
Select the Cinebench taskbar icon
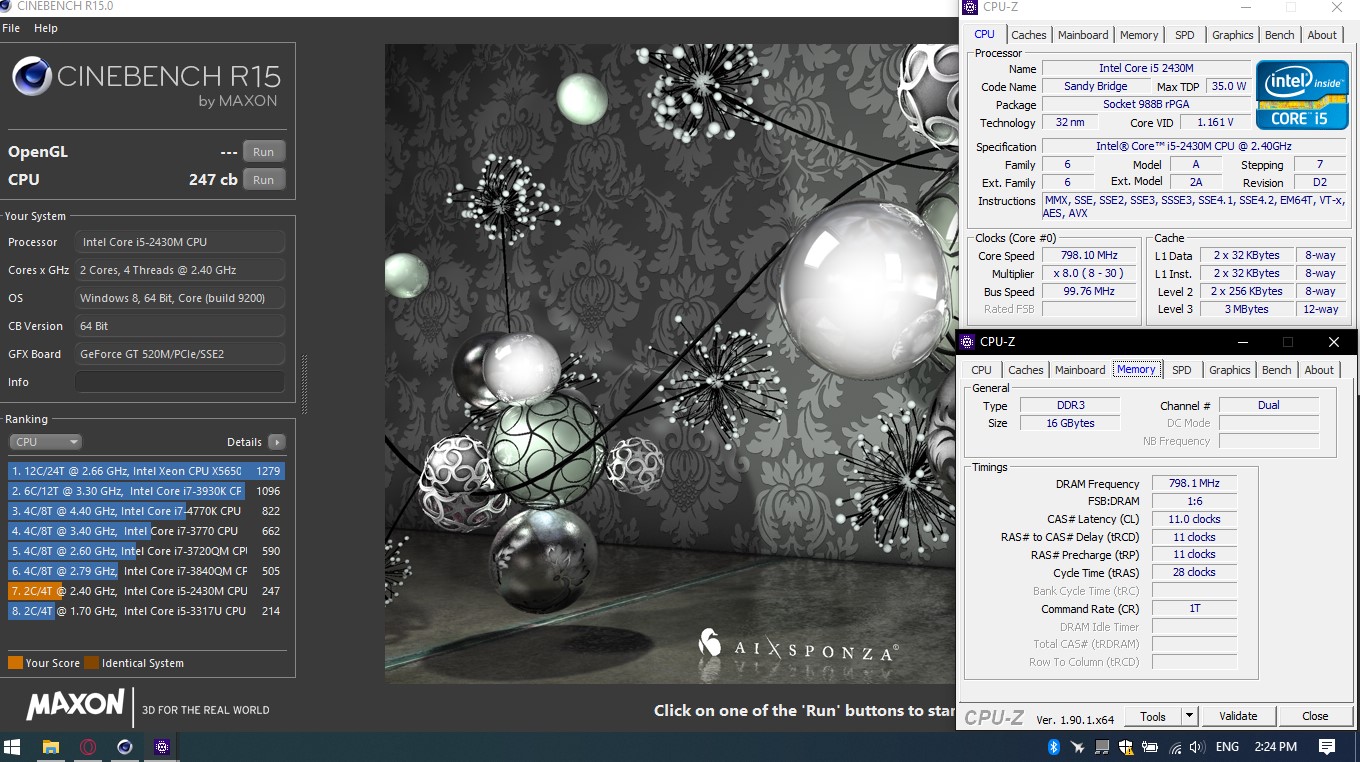125,747
